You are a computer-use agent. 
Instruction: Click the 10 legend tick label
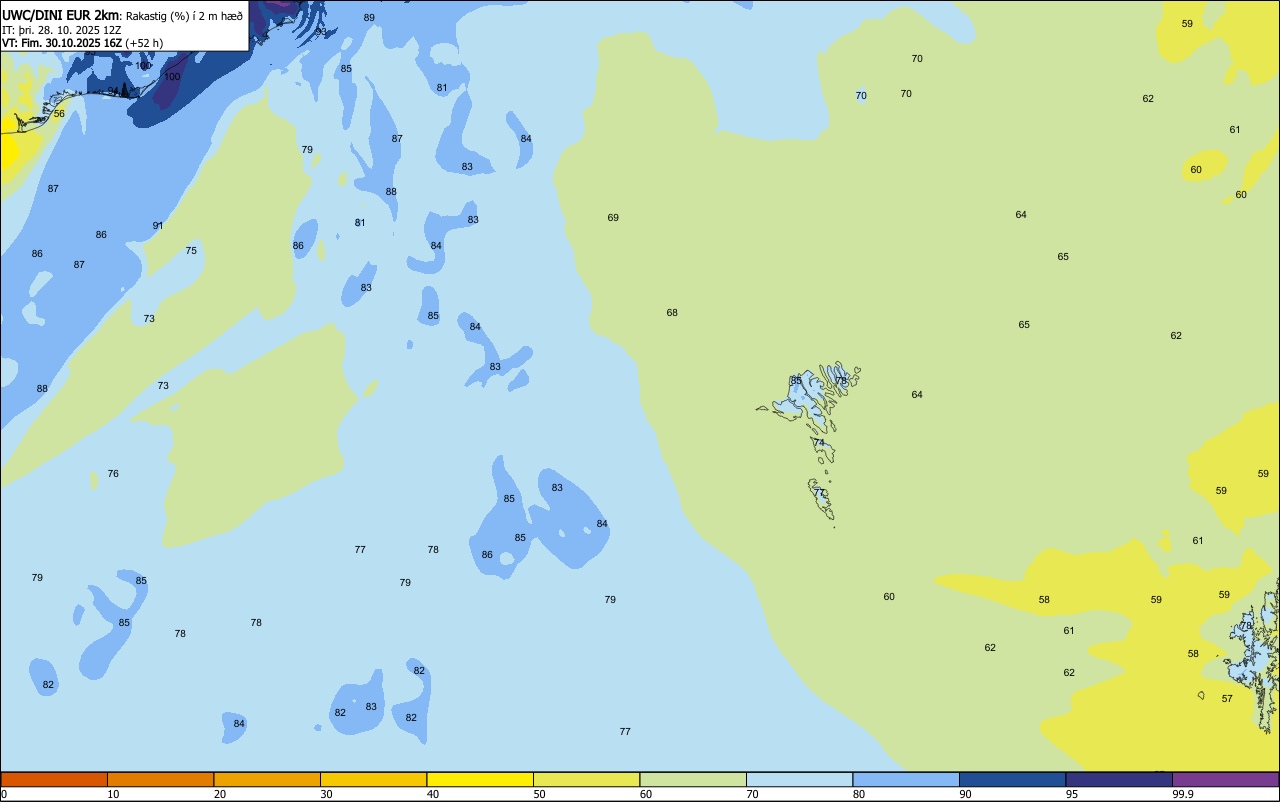point(114,794)
